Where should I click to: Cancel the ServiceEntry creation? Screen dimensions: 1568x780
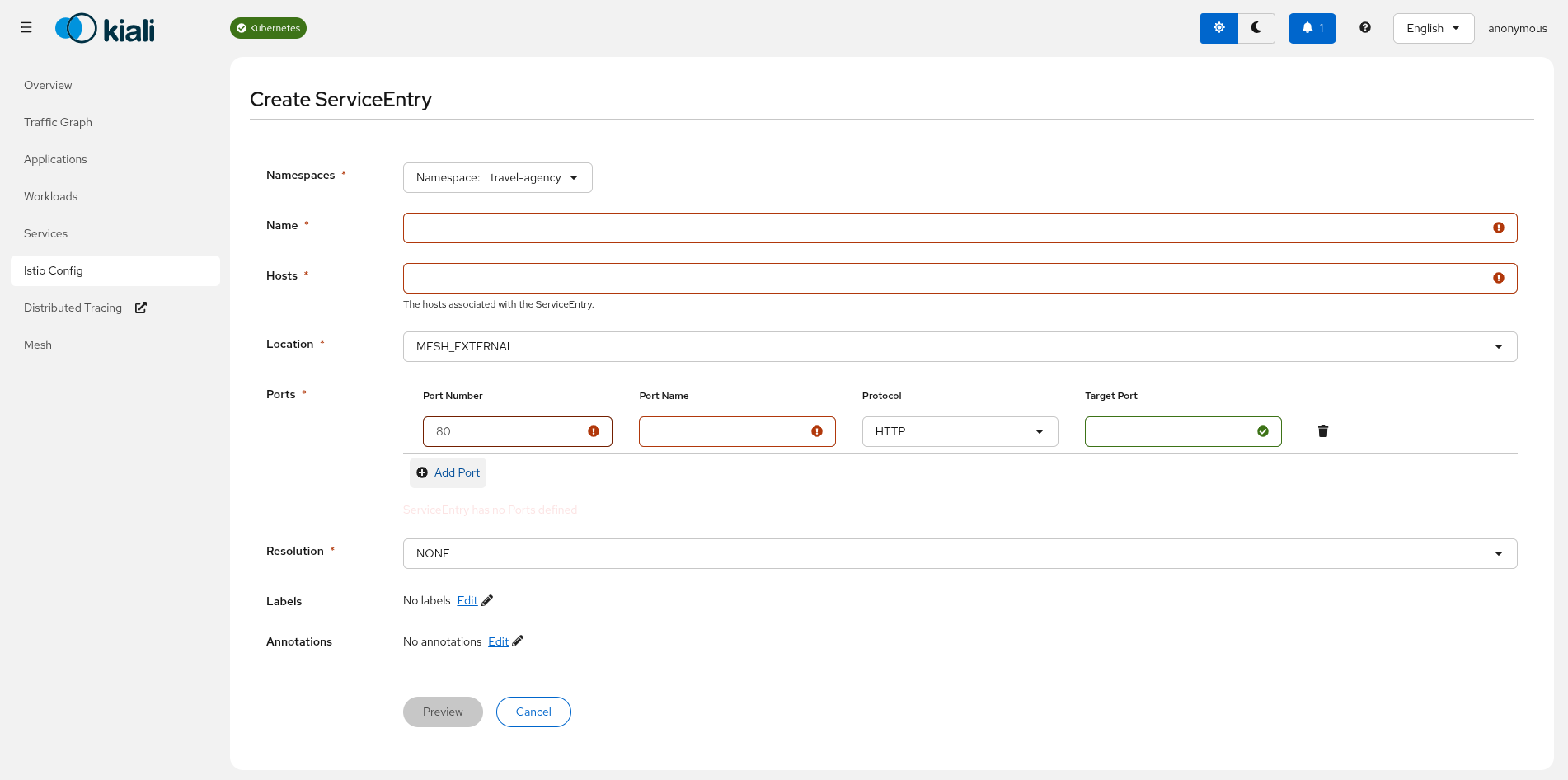click(533, 712)
